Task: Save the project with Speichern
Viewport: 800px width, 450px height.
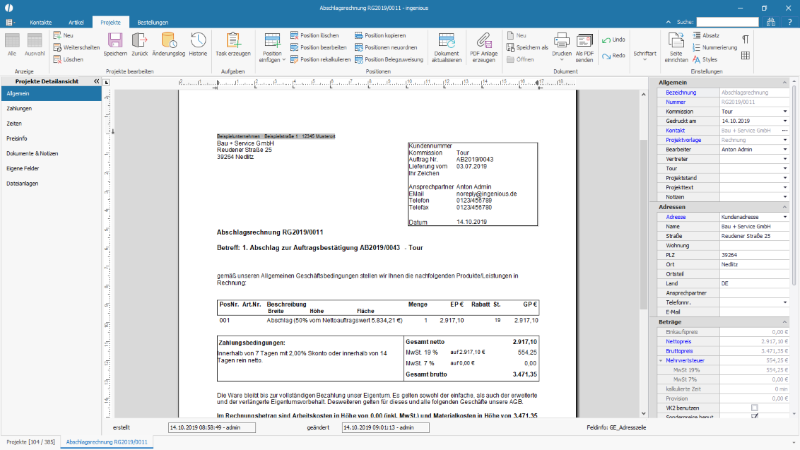Action: 115,44
